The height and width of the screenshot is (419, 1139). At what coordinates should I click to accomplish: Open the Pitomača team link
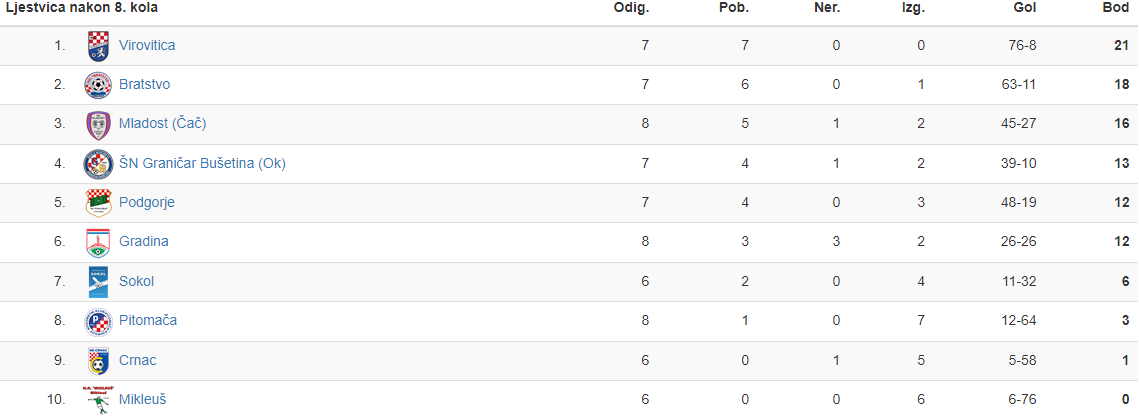148,320
